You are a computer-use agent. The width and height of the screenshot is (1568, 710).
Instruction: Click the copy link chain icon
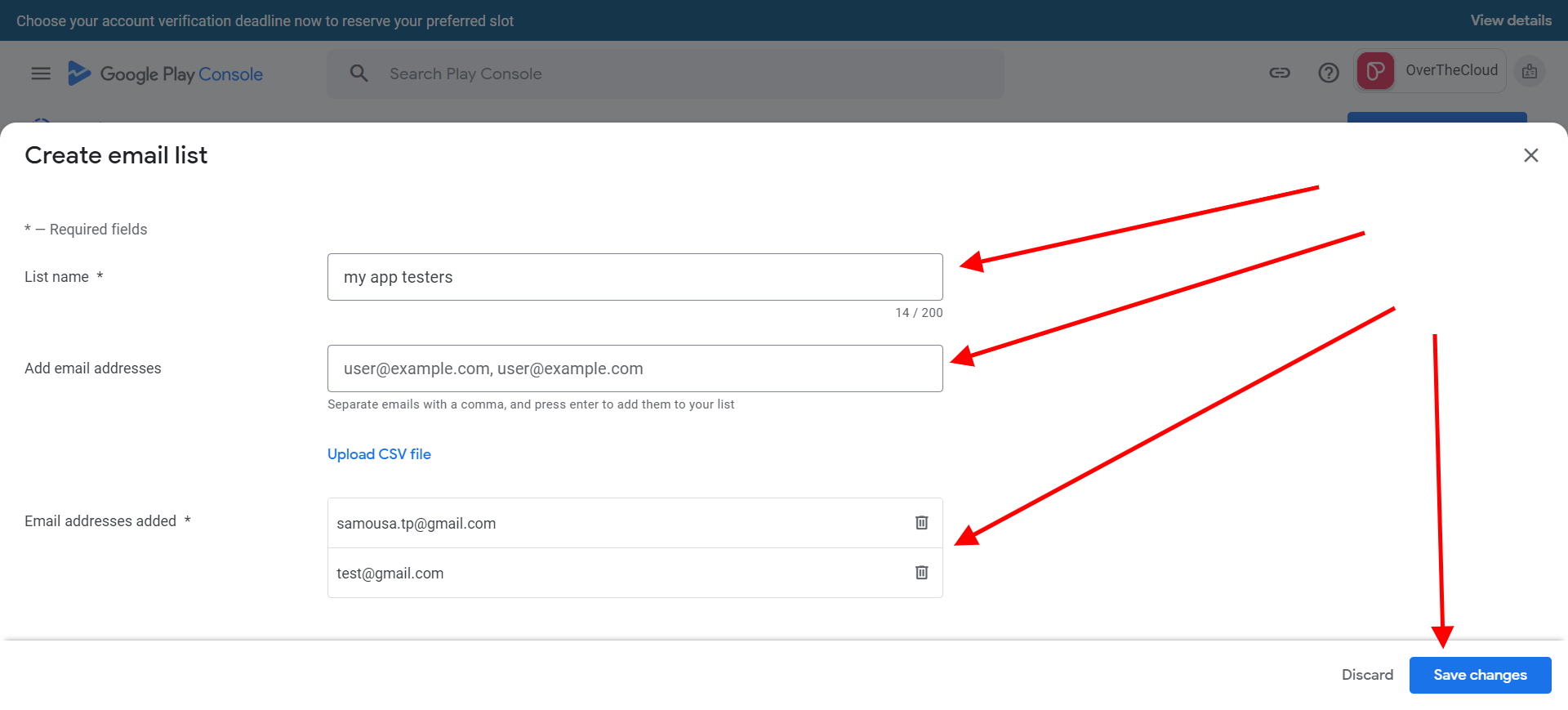[1279, 73]
